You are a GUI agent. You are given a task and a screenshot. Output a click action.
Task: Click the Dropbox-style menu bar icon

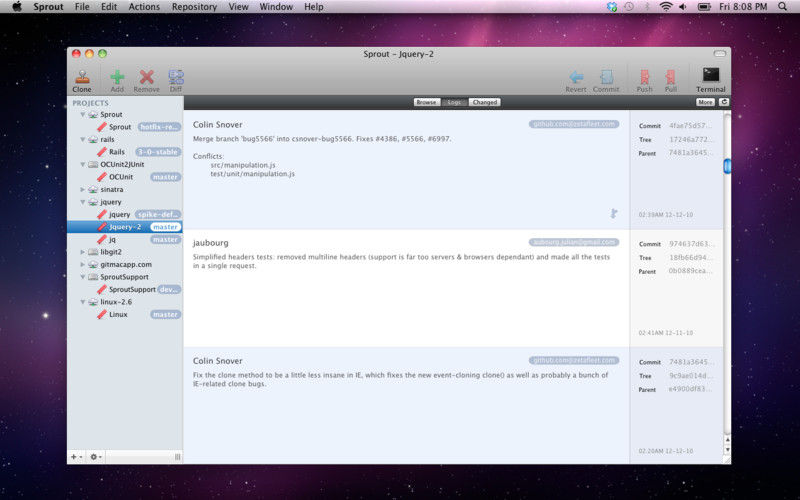[612, 7]
